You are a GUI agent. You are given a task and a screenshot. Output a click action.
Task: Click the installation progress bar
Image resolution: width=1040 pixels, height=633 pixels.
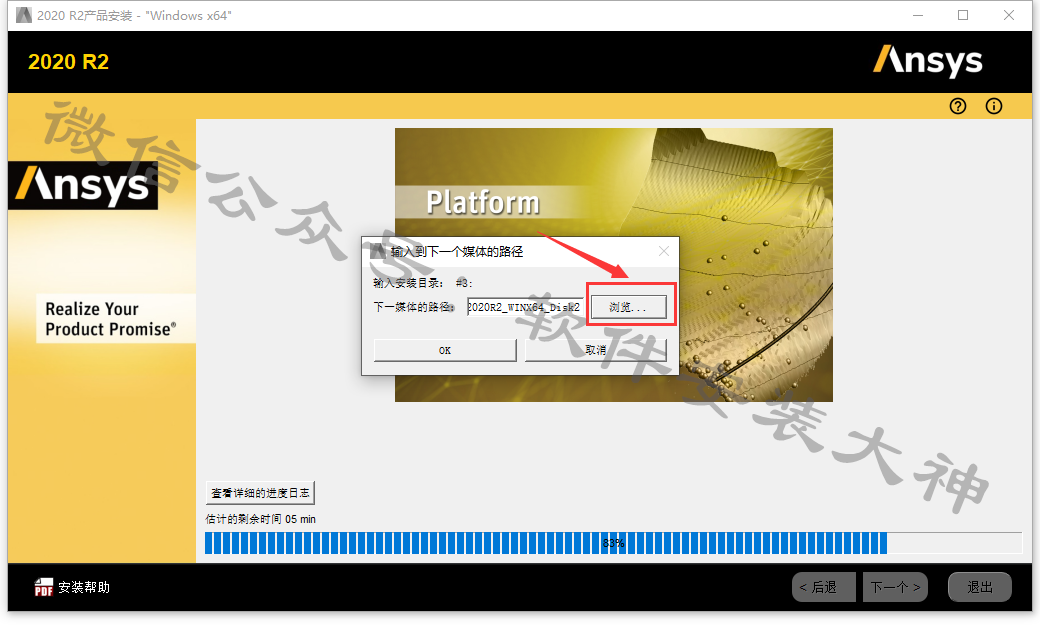coord(613,543)
